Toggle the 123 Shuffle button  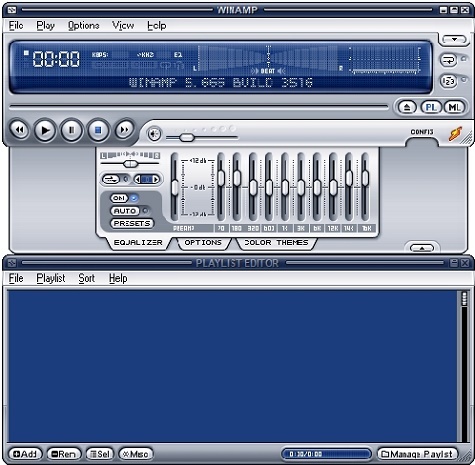coord(448,81)
